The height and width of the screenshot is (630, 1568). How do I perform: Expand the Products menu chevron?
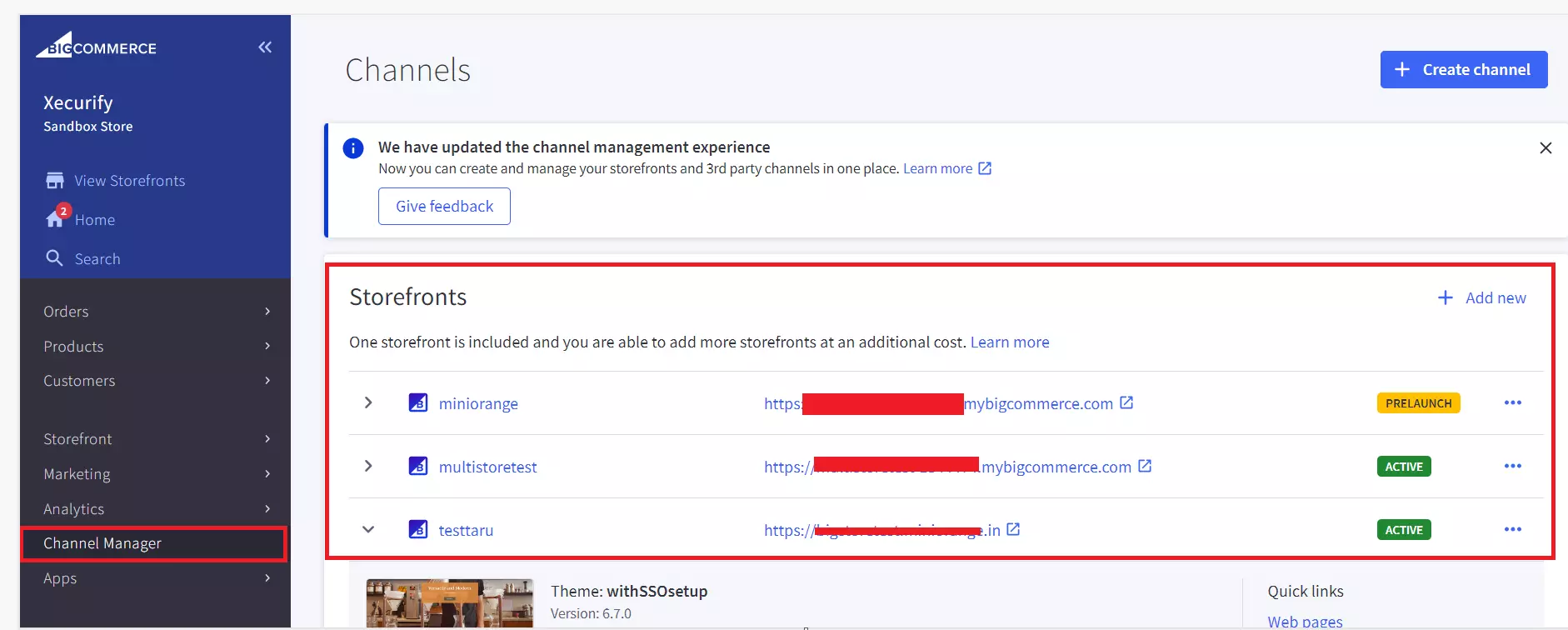point(267,346)
